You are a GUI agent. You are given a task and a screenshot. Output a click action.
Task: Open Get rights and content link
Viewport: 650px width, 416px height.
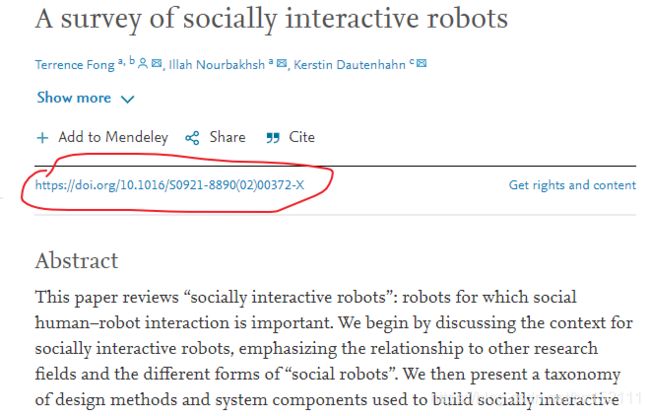(x=572, y=185)
